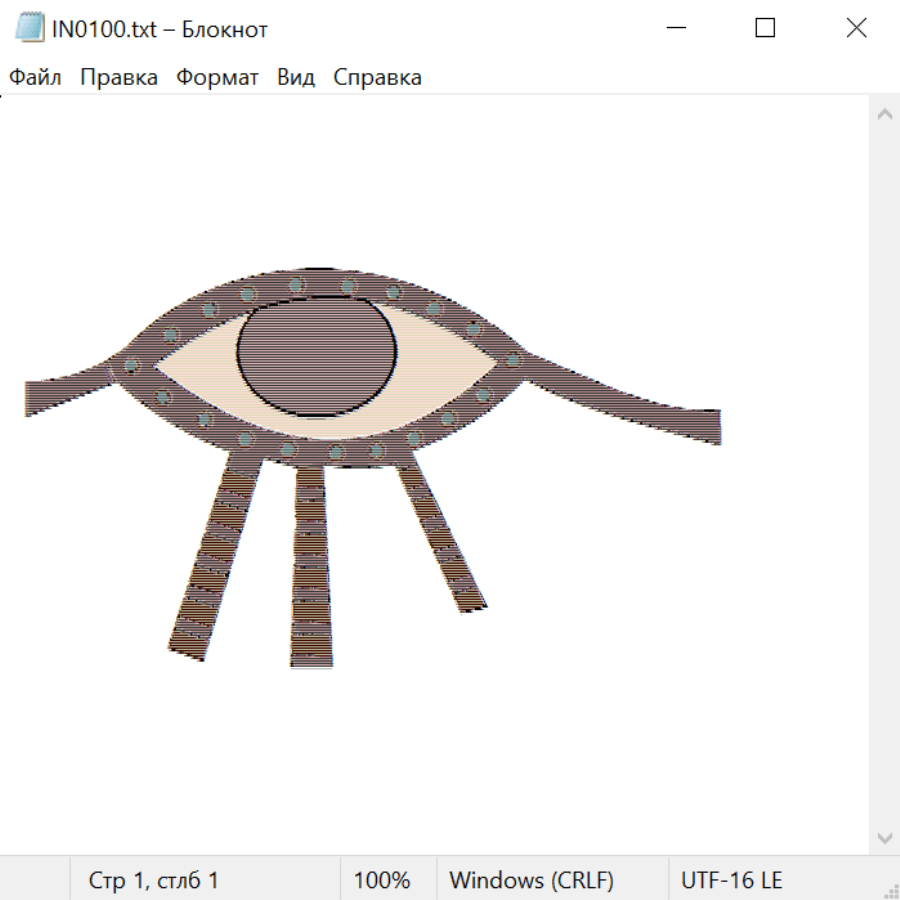Viewport: 900px width, 900px height.
Task: Minimize the Блокнот window
Action: (676, 29)
